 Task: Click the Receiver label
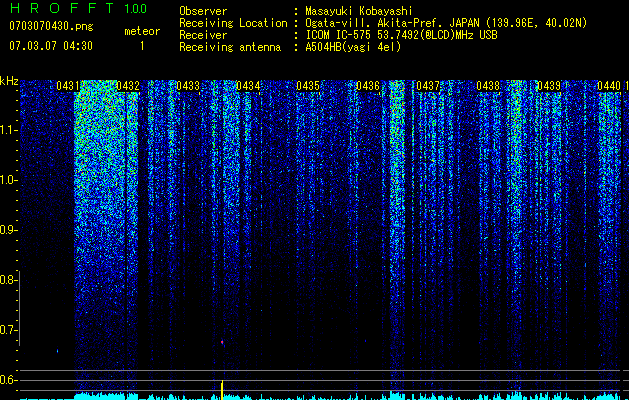(203, 35)
